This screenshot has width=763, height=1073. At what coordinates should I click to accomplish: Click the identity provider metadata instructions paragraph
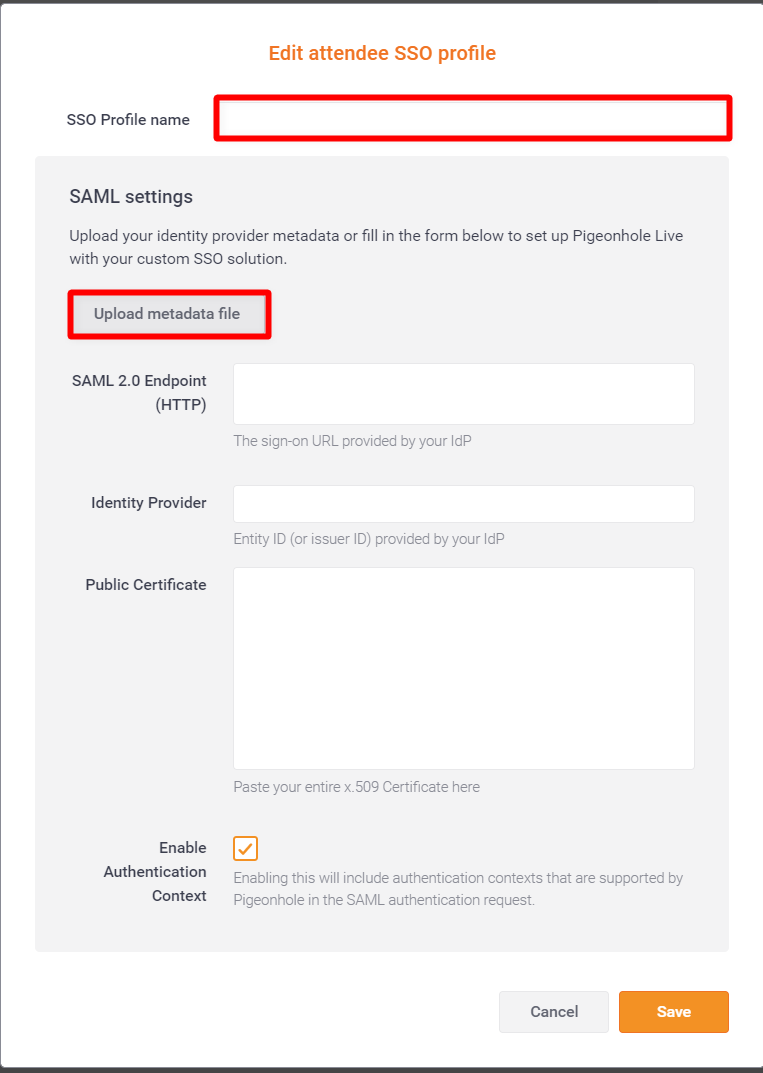(x=376, y=247)
